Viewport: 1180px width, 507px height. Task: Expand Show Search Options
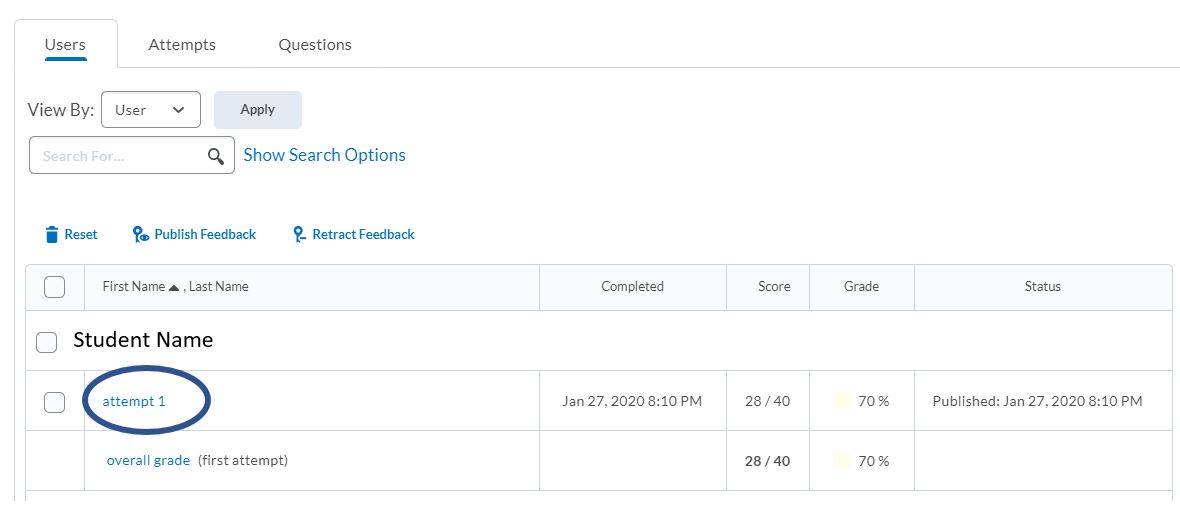(324, 155)
